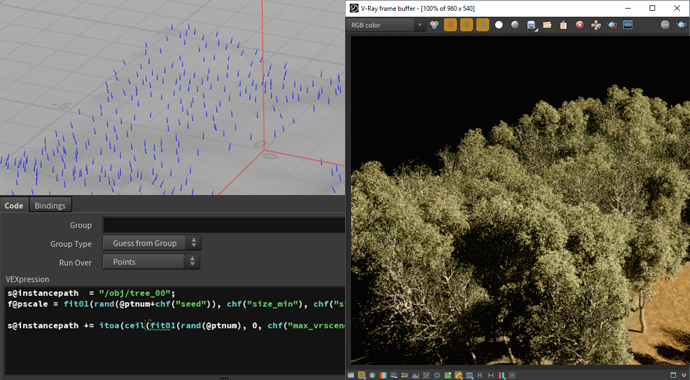
Task: Switch to alpha channel view
Action: click(x=499, y=25)
